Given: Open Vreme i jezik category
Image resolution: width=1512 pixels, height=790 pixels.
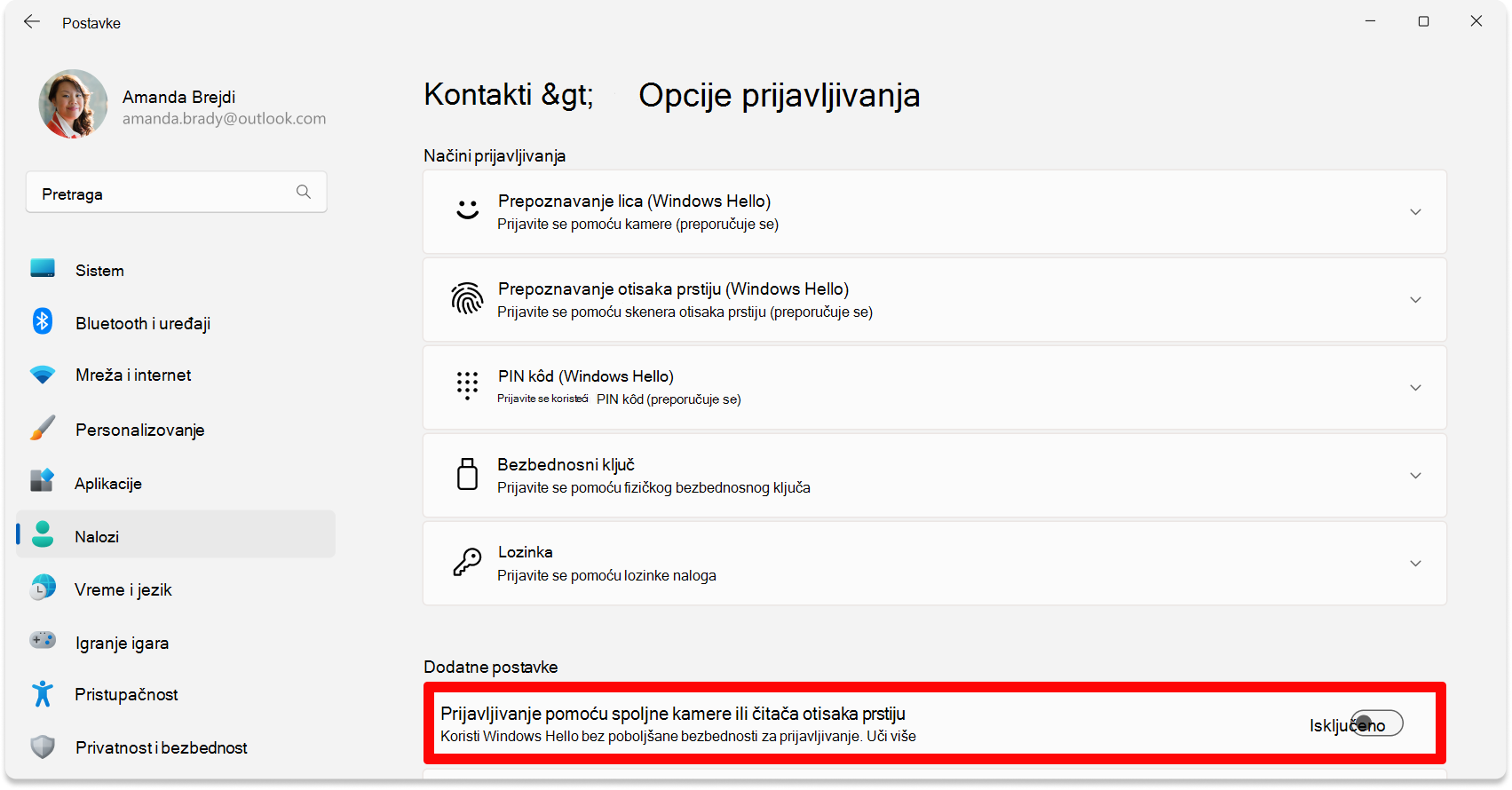Looking at the screenshot, I should [176, 589].
